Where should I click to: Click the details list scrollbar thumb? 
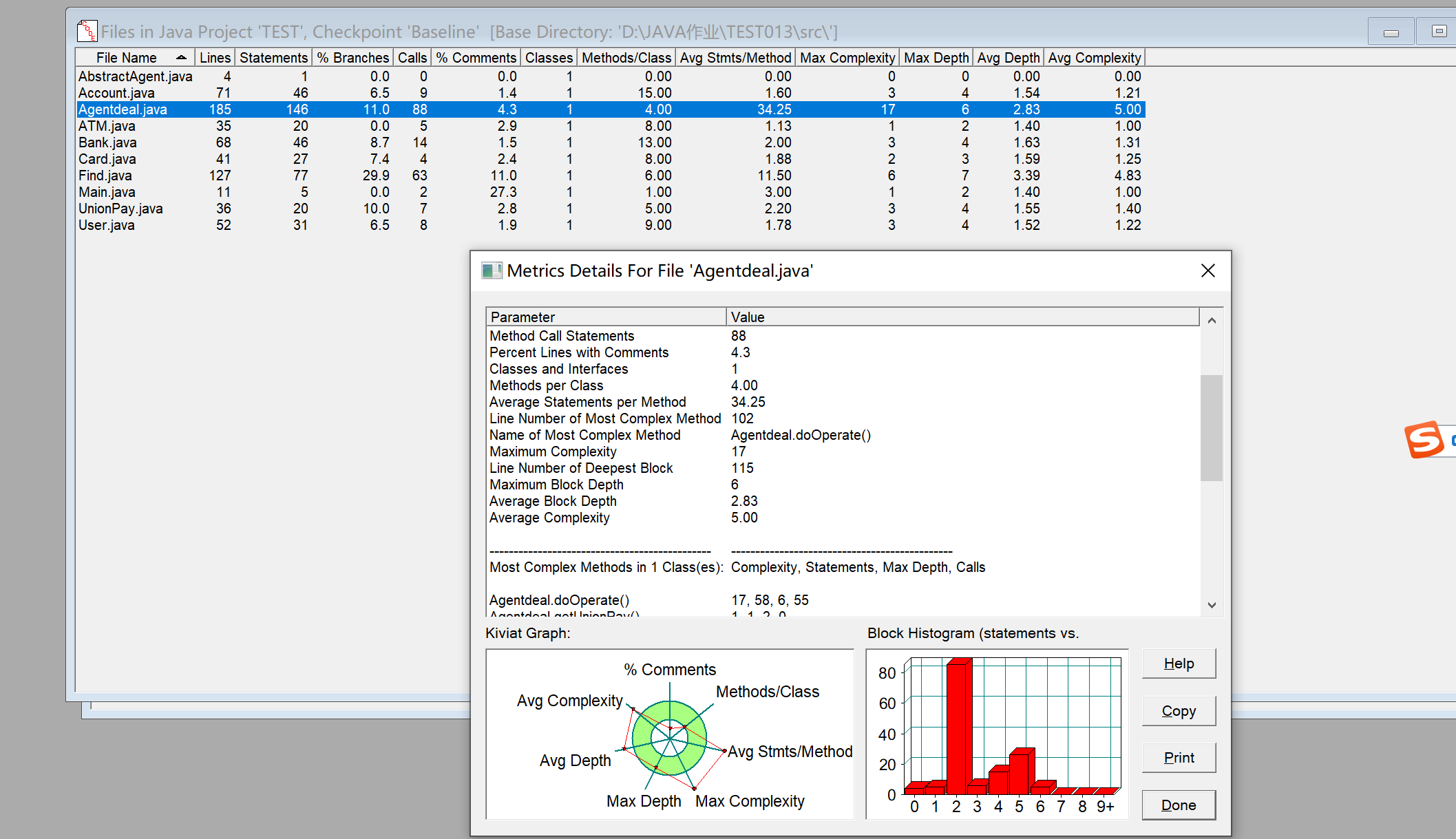[x=1211, y=427]
